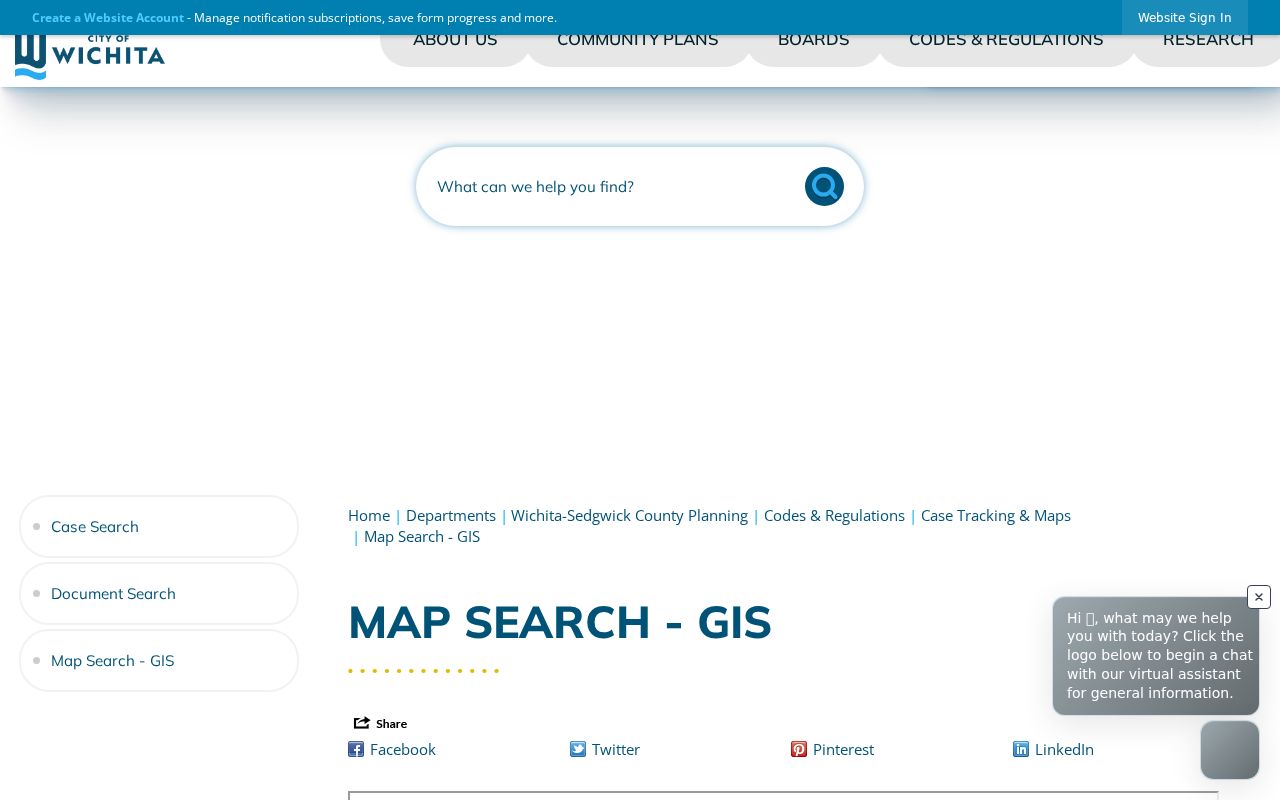Viewport: 1280px width, 800px height.
Task: Share the page via Twitter text link
Action: (x=616, y=749)
